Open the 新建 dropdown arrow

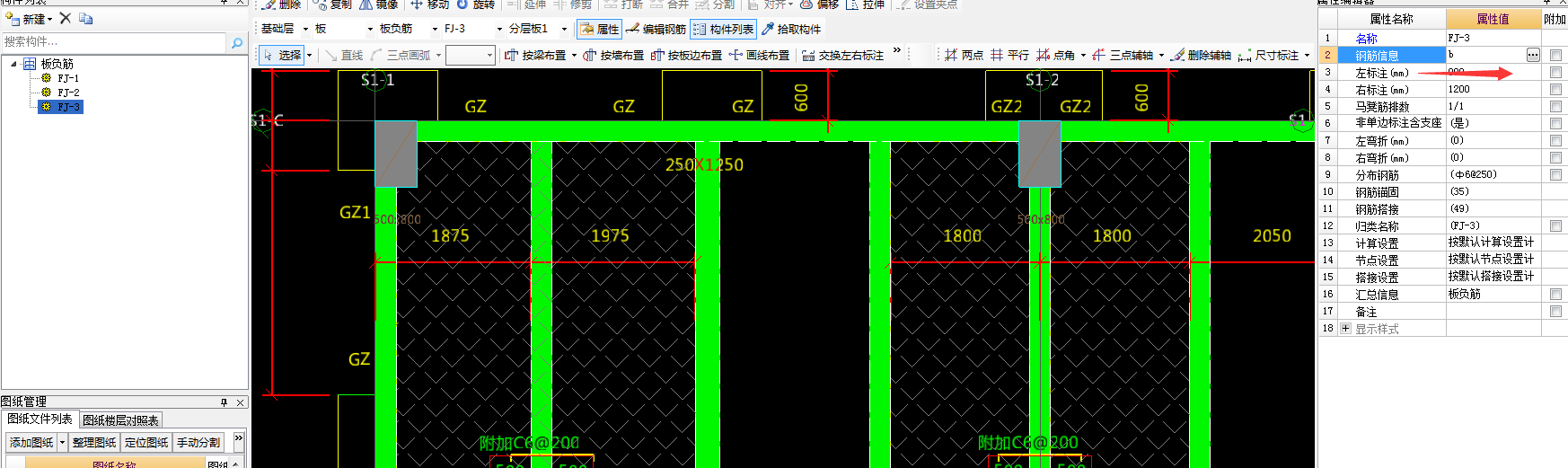(x=50, y=19)
